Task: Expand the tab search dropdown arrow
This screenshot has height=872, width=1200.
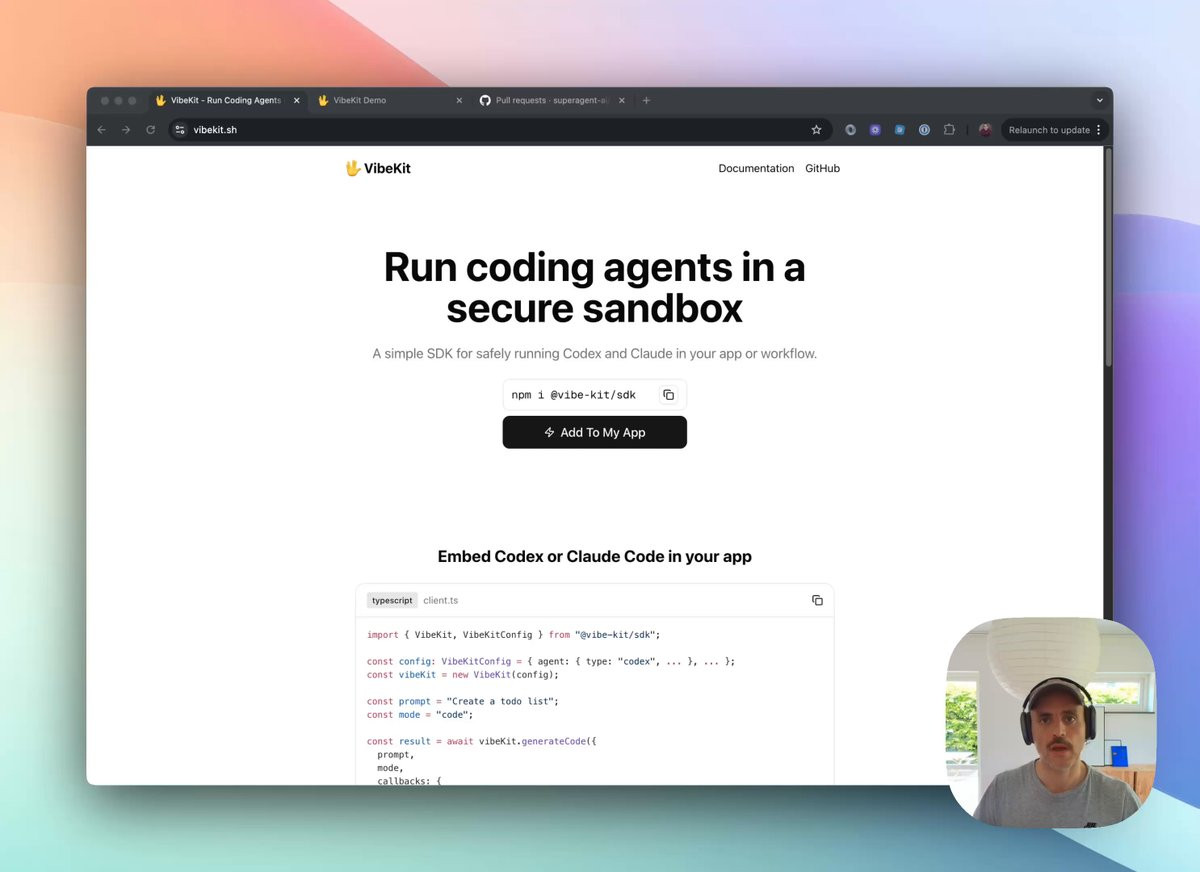Action: (1099, 100)
